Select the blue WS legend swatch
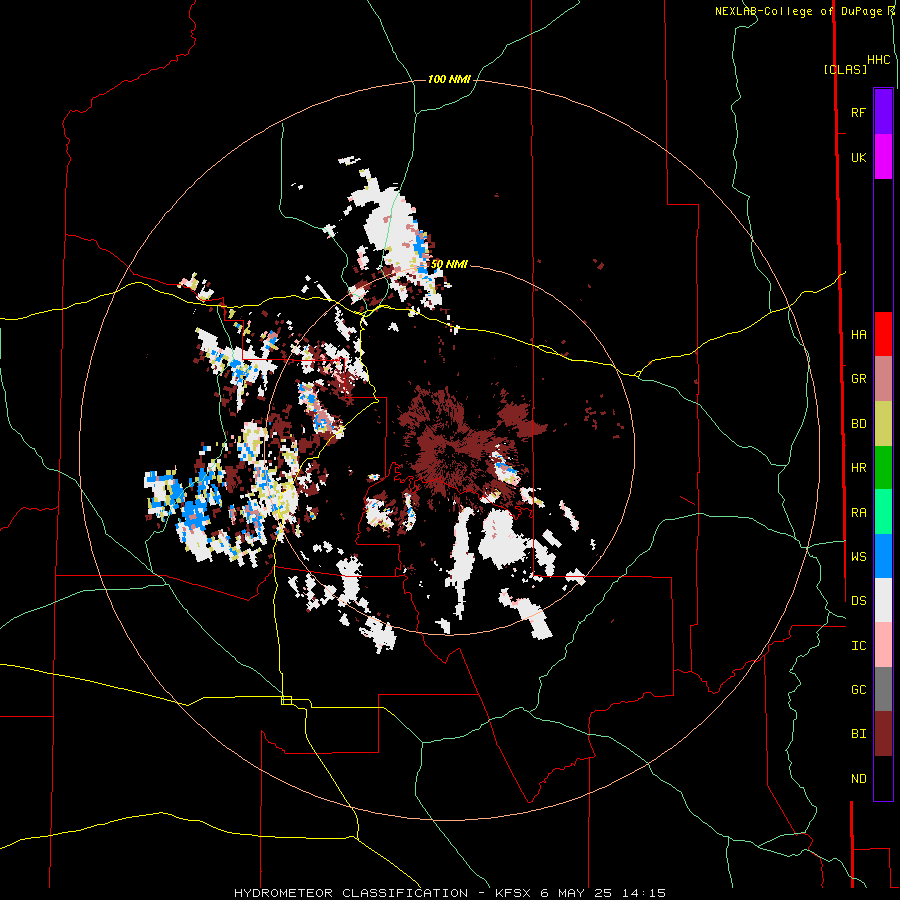The height and width of the screenshot is (900, 900). 883,556
